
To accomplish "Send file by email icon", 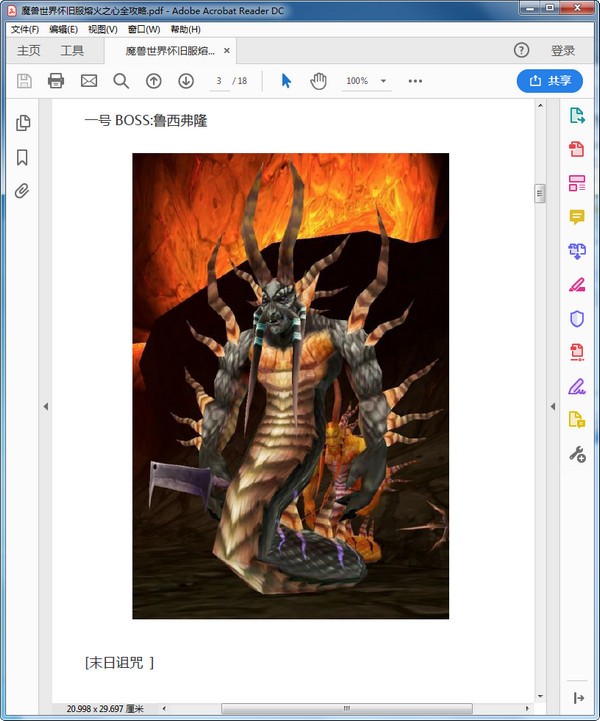I will point(89,81).
